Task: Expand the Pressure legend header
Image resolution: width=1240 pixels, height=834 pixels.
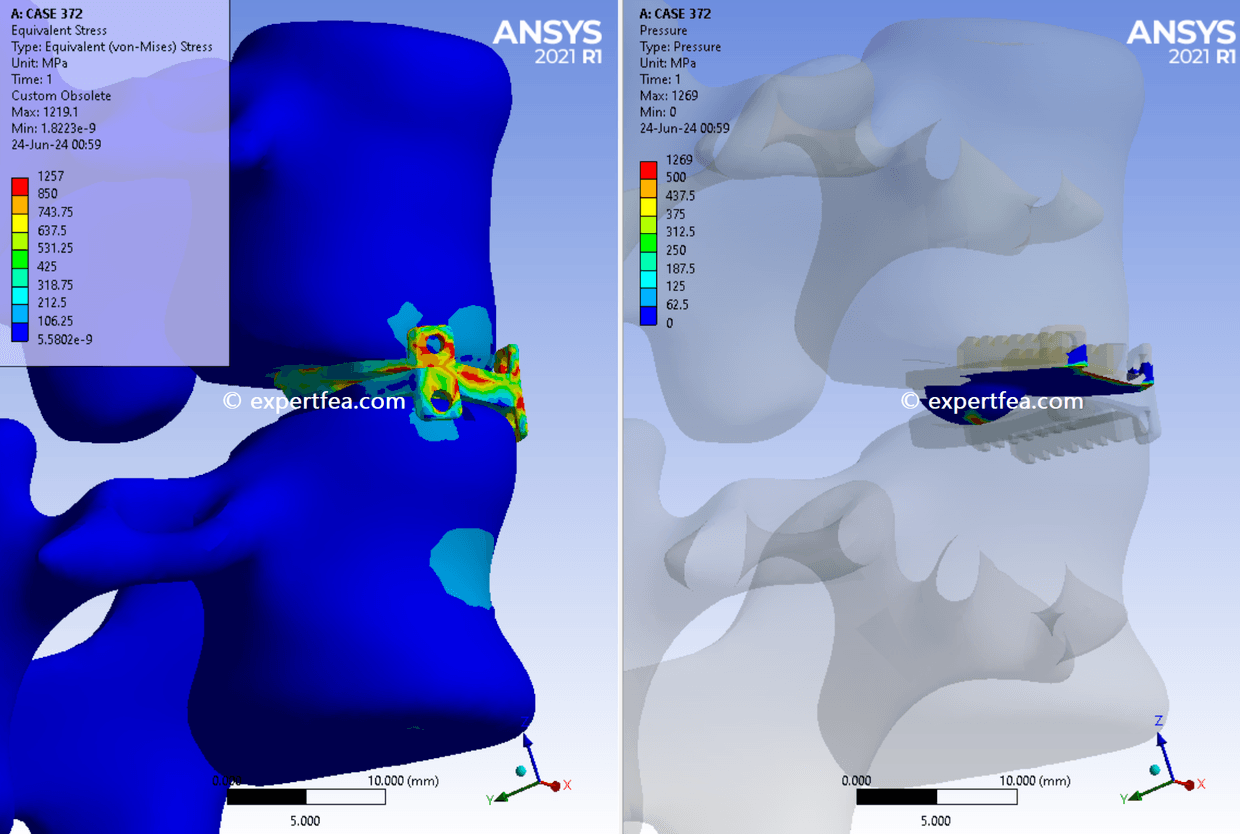Action: tap(666, 30)
